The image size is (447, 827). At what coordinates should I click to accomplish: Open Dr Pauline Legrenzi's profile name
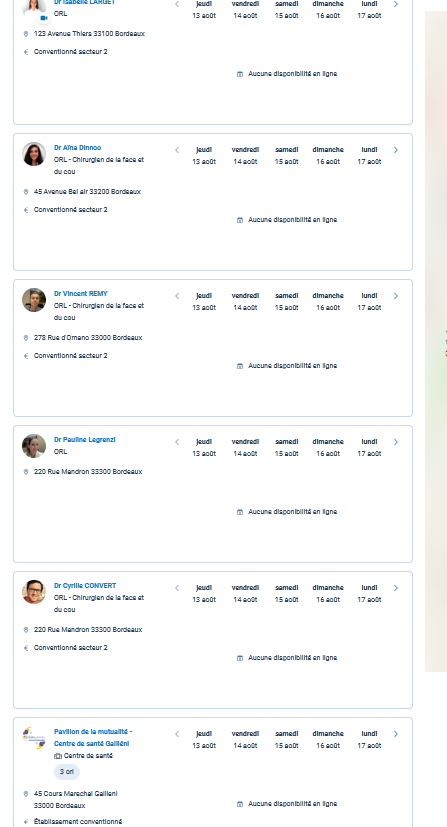(x=85, y=440)
